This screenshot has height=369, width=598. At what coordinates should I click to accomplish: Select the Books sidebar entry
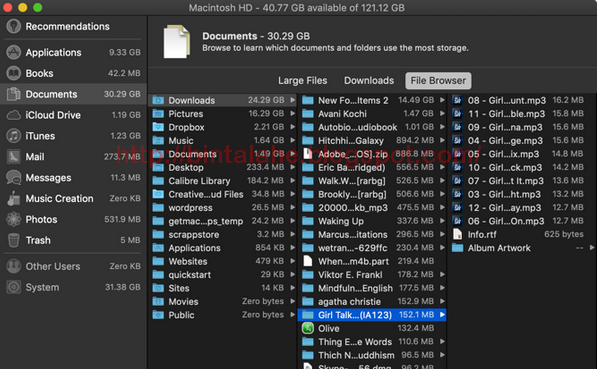[73, 73]
